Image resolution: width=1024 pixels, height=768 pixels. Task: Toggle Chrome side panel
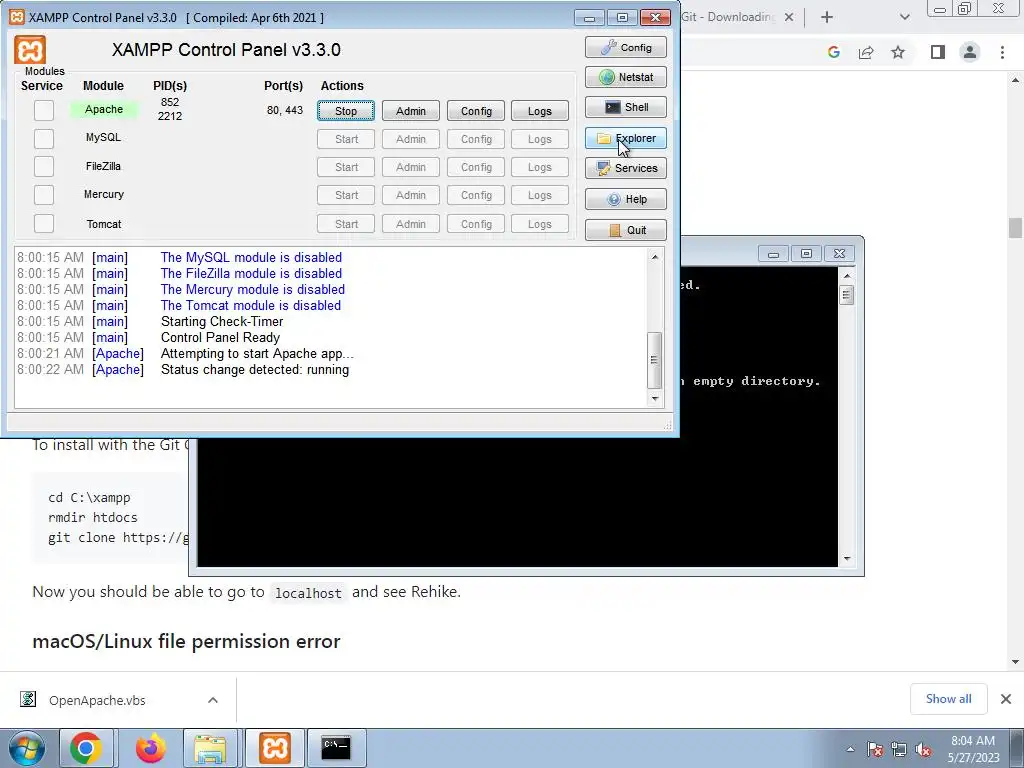[938, 52]
